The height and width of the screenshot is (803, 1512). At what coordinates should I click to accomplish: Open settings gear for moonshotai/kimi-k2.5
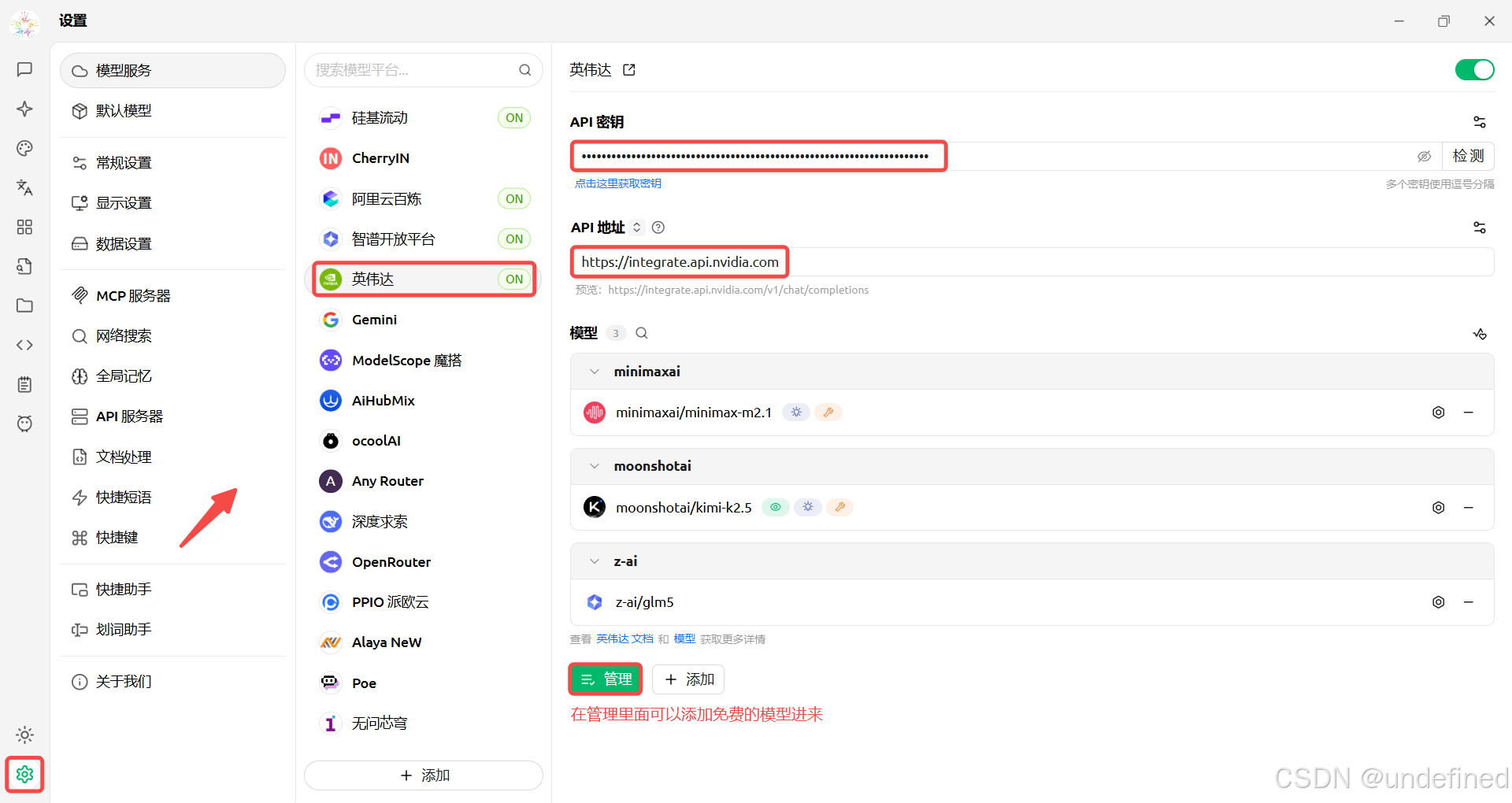coord(1438,508)
